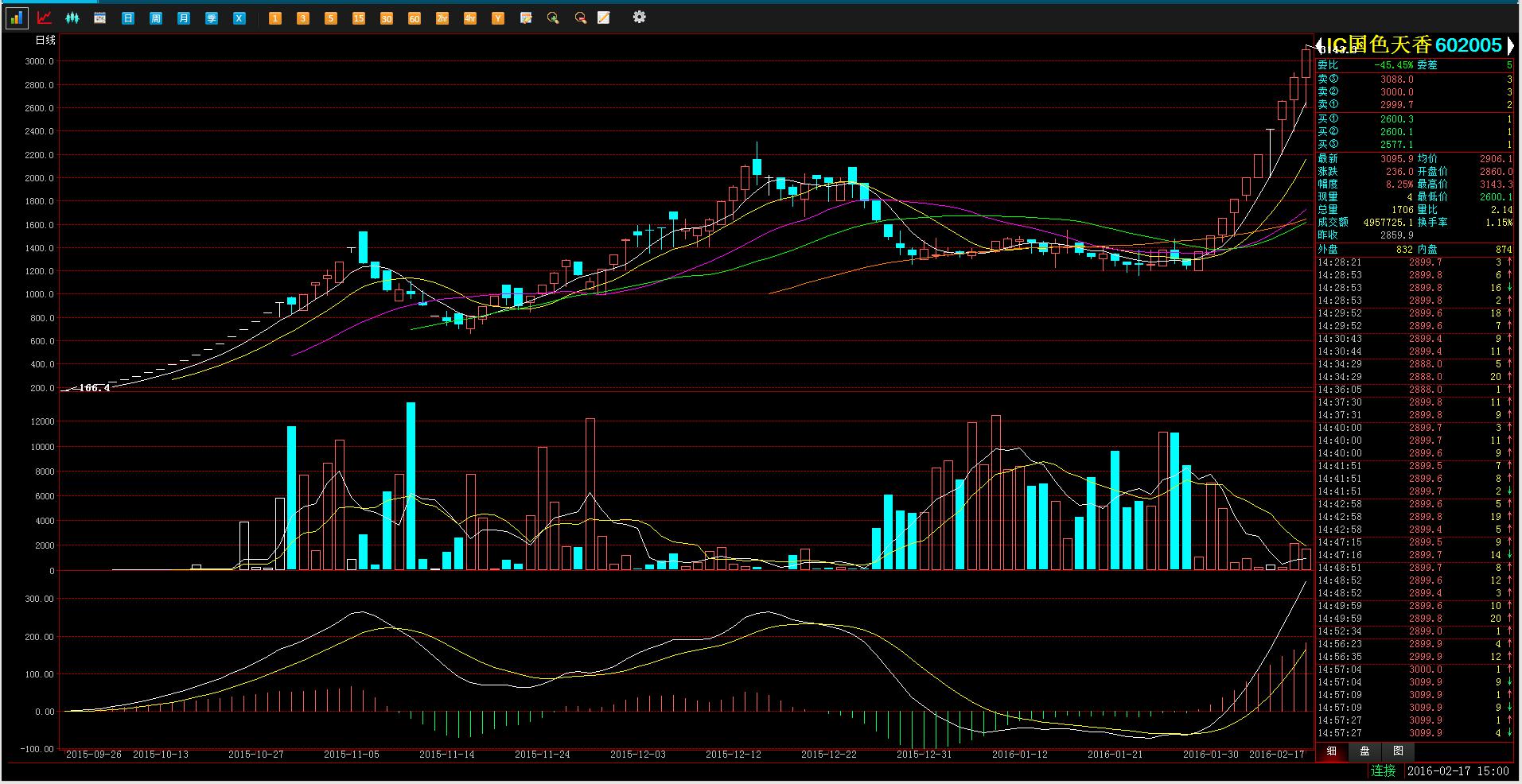Select the 卖① price 2999.7
Viewport: 1522px width, 784px height.
point(1397,105)
